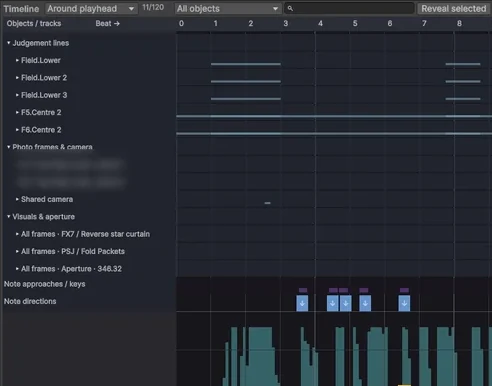This screenshot has width=492, height=386.
Task: Expand the Shared camera track arrow
Action: coord(17,199)
